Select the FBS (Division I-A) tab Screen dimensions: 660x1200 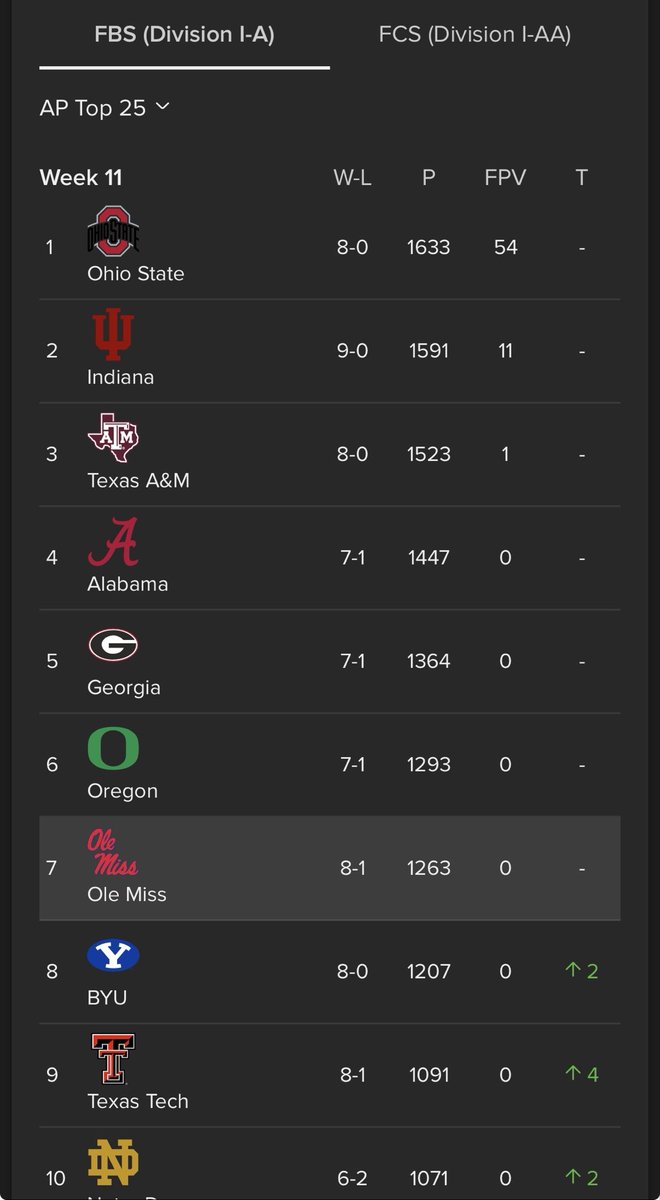184,34
